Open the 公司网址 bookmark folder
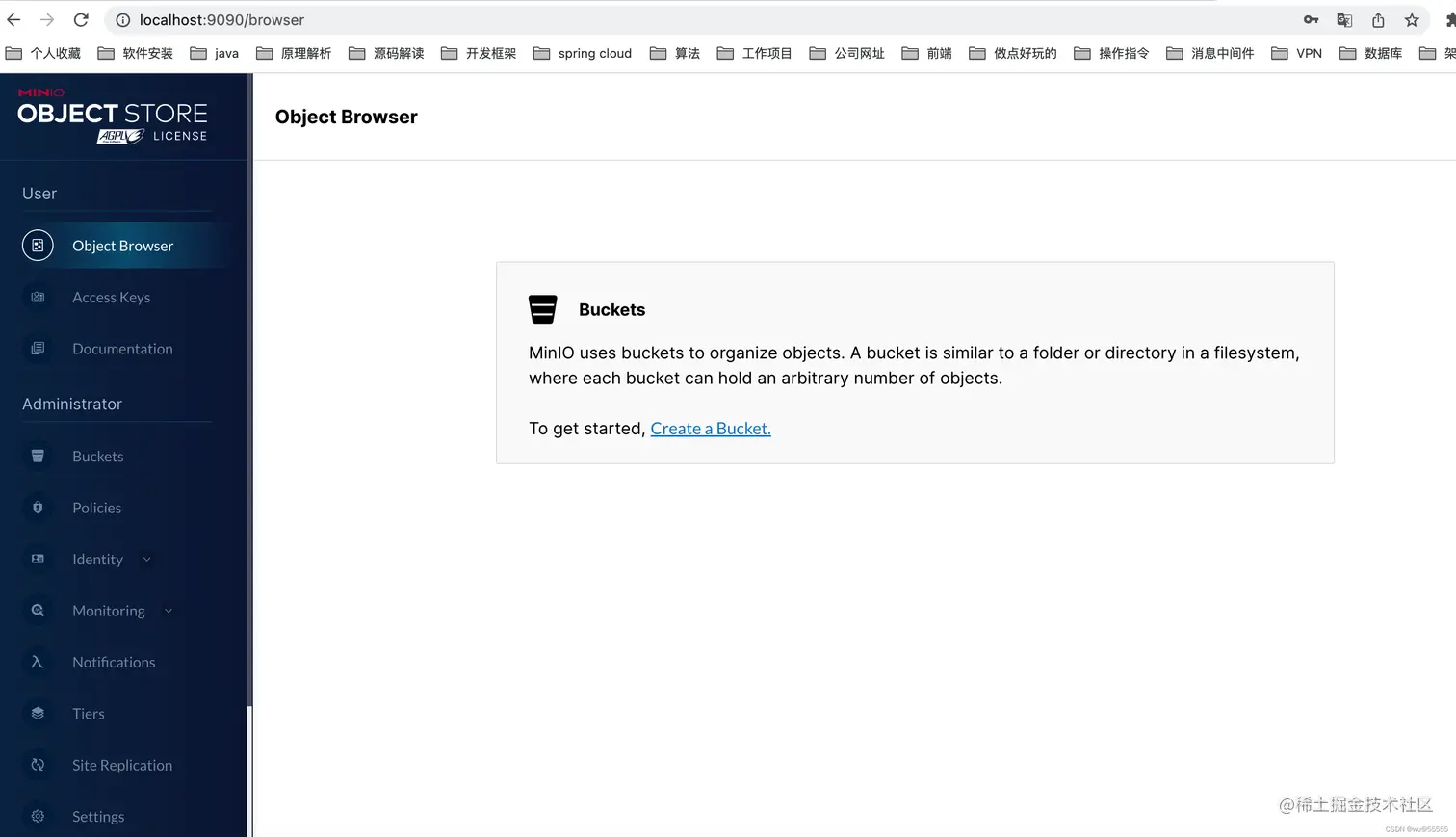Viewport: 1456px width, 837px height. pos(846,53)
